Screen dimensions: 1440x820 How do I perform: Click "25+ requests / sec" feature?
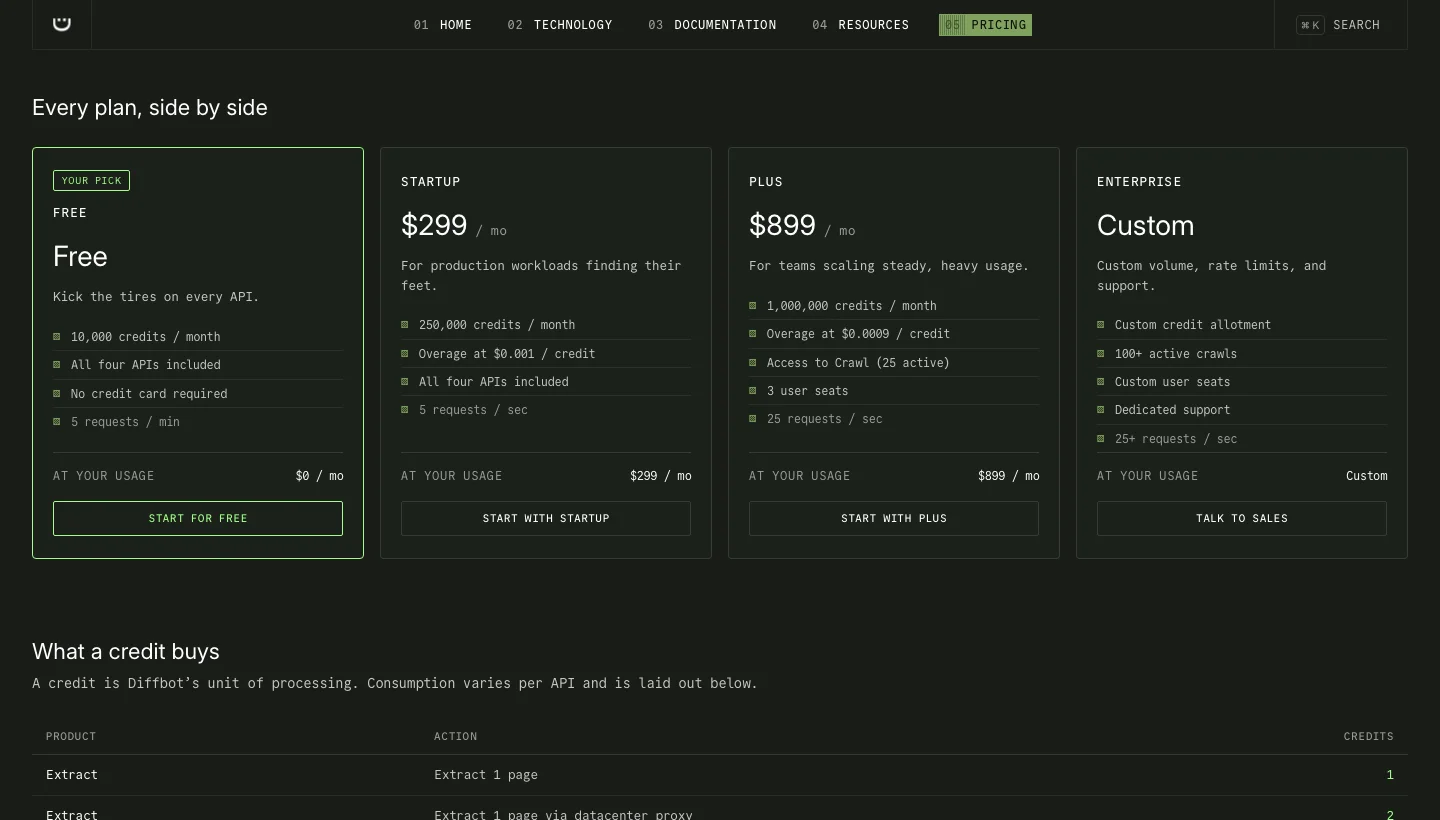1176,439
